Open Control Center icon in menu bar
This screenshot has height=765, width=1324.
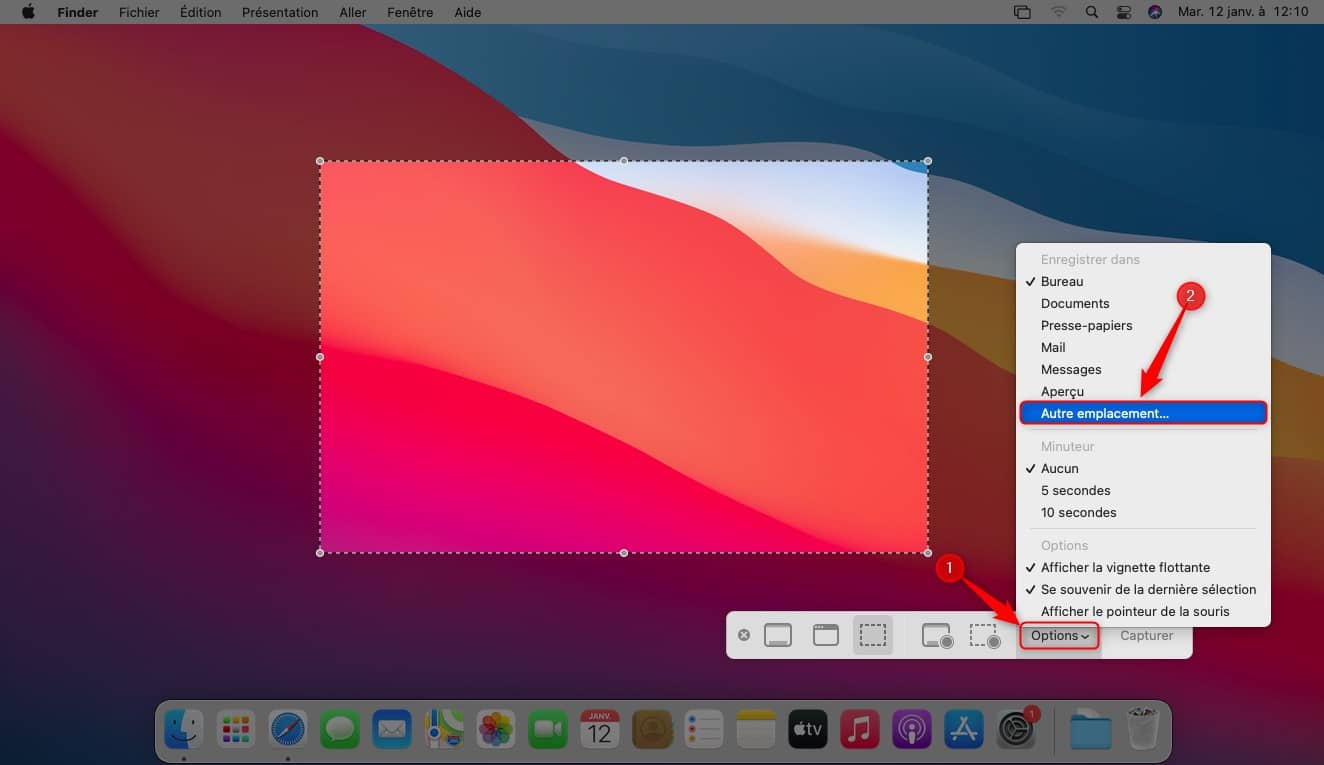[1124, 12]
